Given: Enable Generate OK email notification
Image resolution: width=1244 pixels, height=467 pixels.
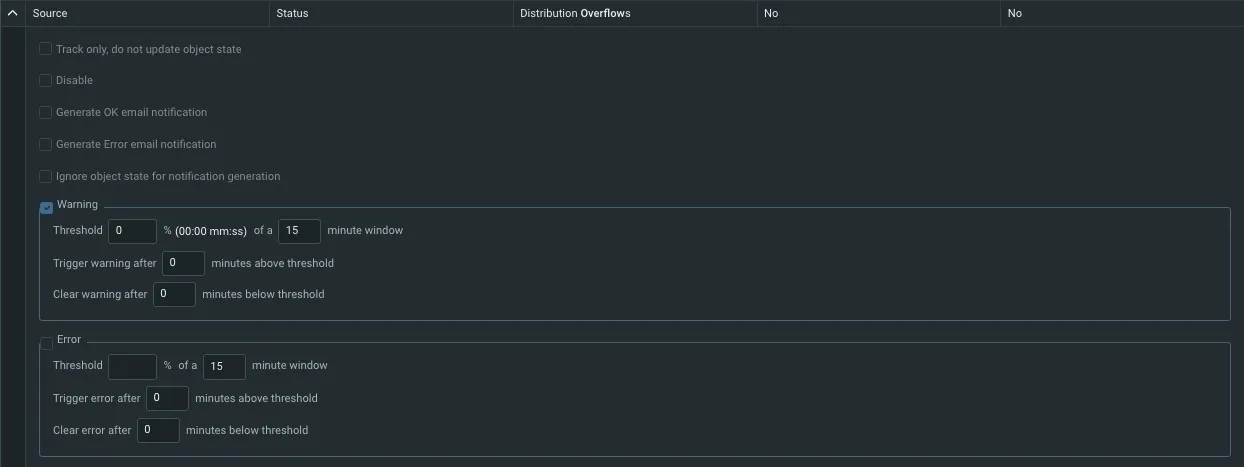Looking at the screenshot, I should coord(45,112).
